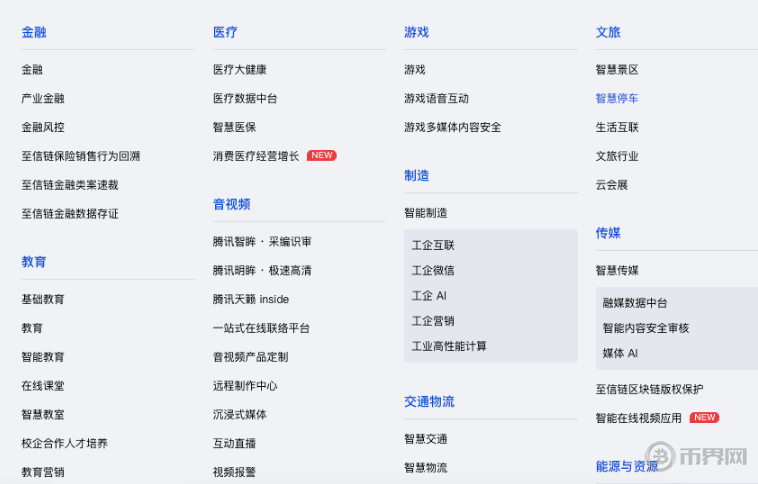
Task: Open the 视频报警 link
Action: point(234,472)
